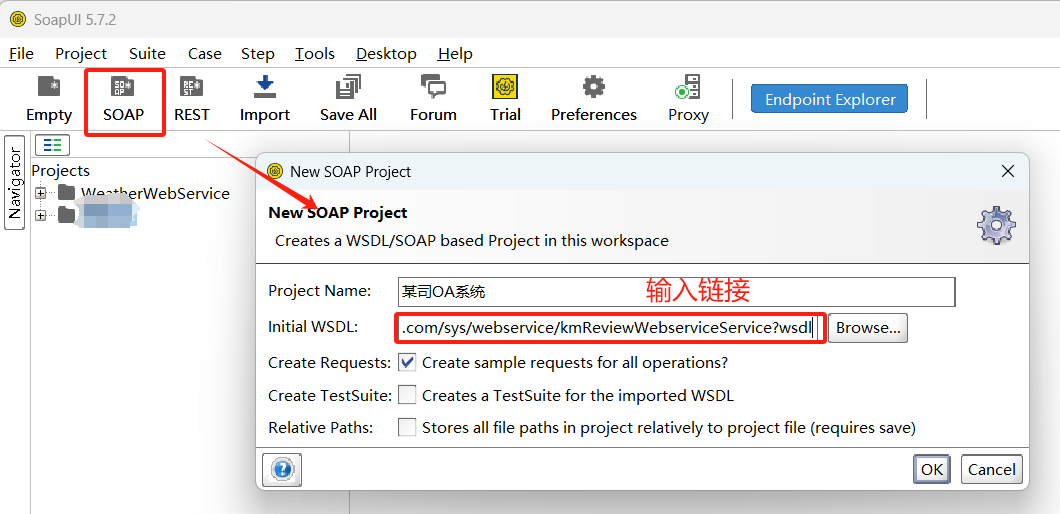Toggle the Navigator side tab
Image resolution: width=1060 pixels, height=514 pixels.
[15, 183]
